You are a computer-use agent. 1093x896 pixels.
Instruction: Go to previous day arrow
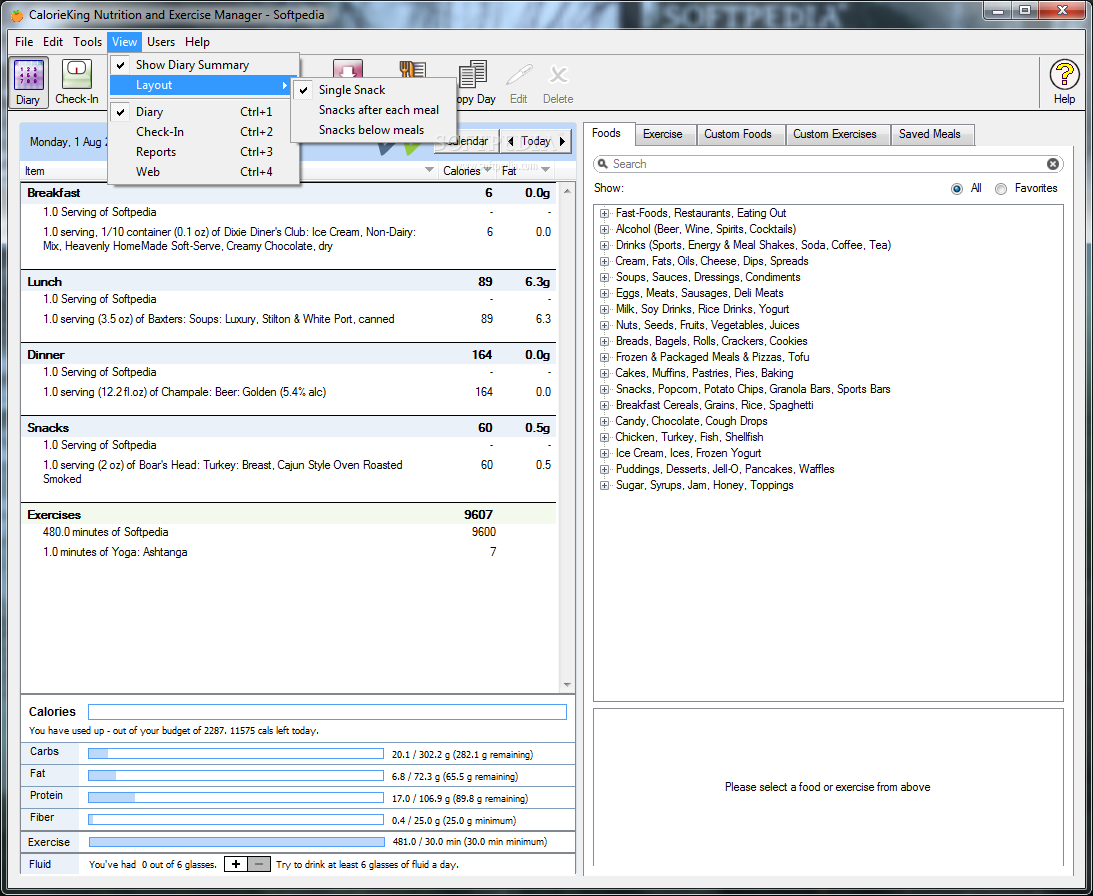tap(511, 142)
